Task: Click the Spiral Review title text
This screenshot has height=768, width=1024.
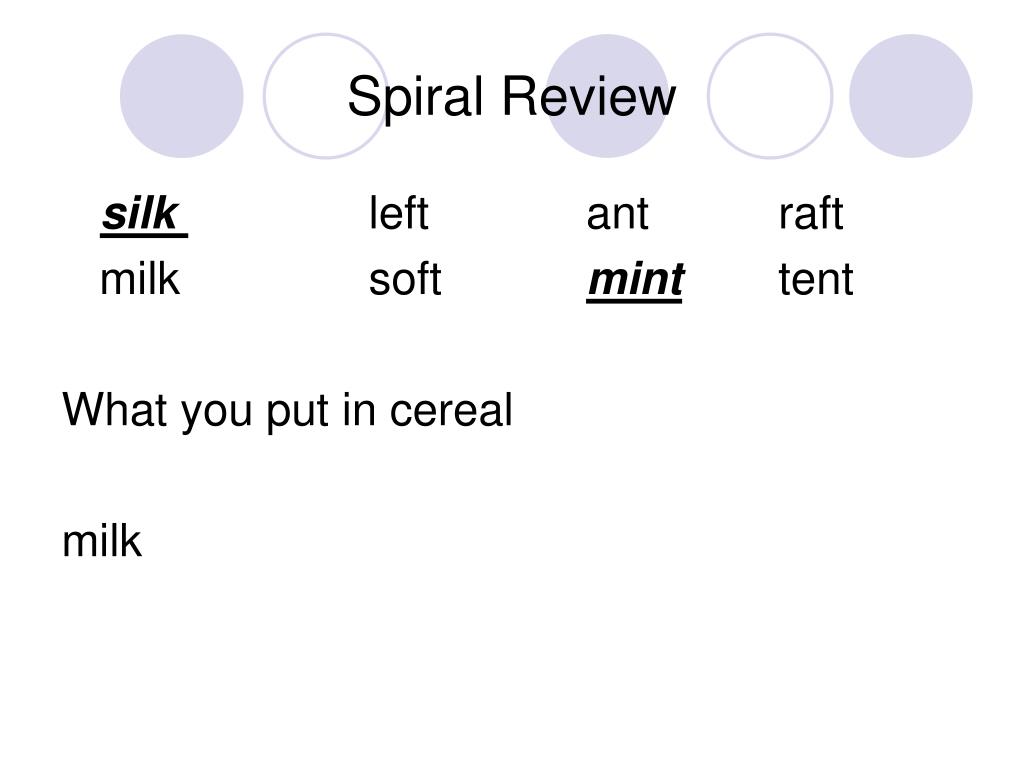Action: [511, 97]
